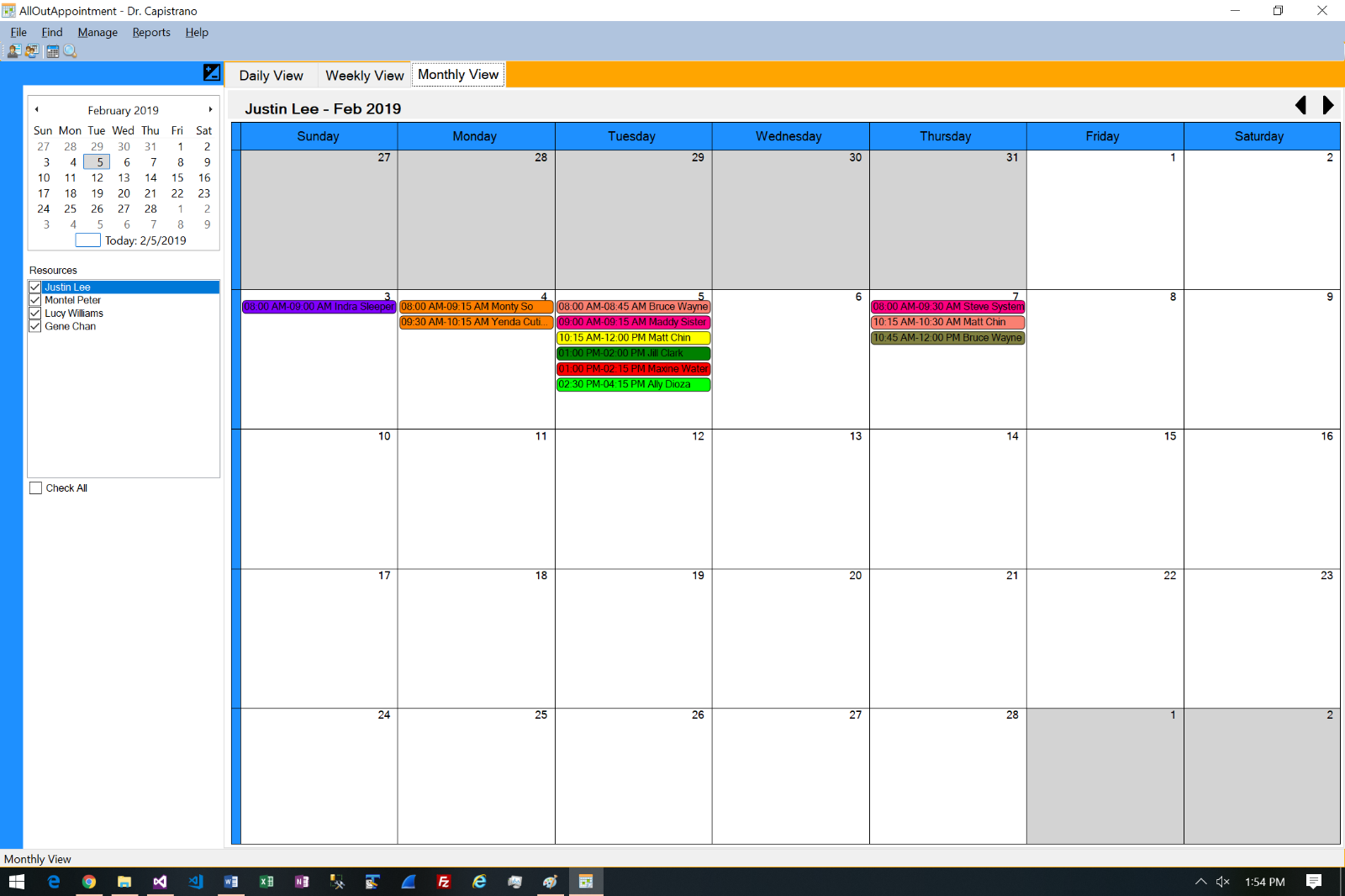Image resolution: width=1345 pixels, height=896 pixels.
Task: Open the Ally Dioza 02:30 PM appointment
Action: (x=634, y=385)
